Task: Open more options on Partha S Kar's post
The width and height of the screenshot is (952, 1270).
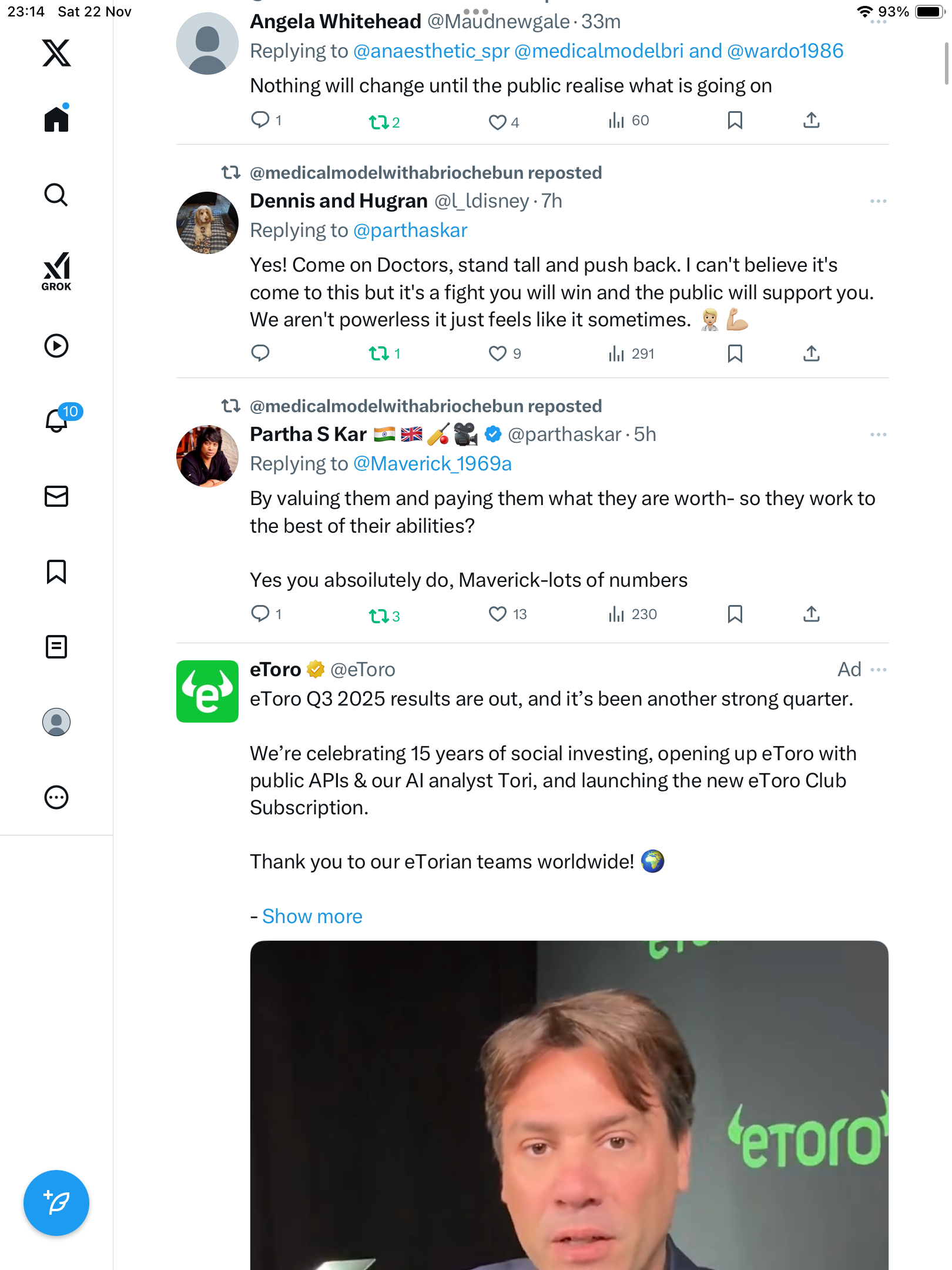Action: click(879, 435)
